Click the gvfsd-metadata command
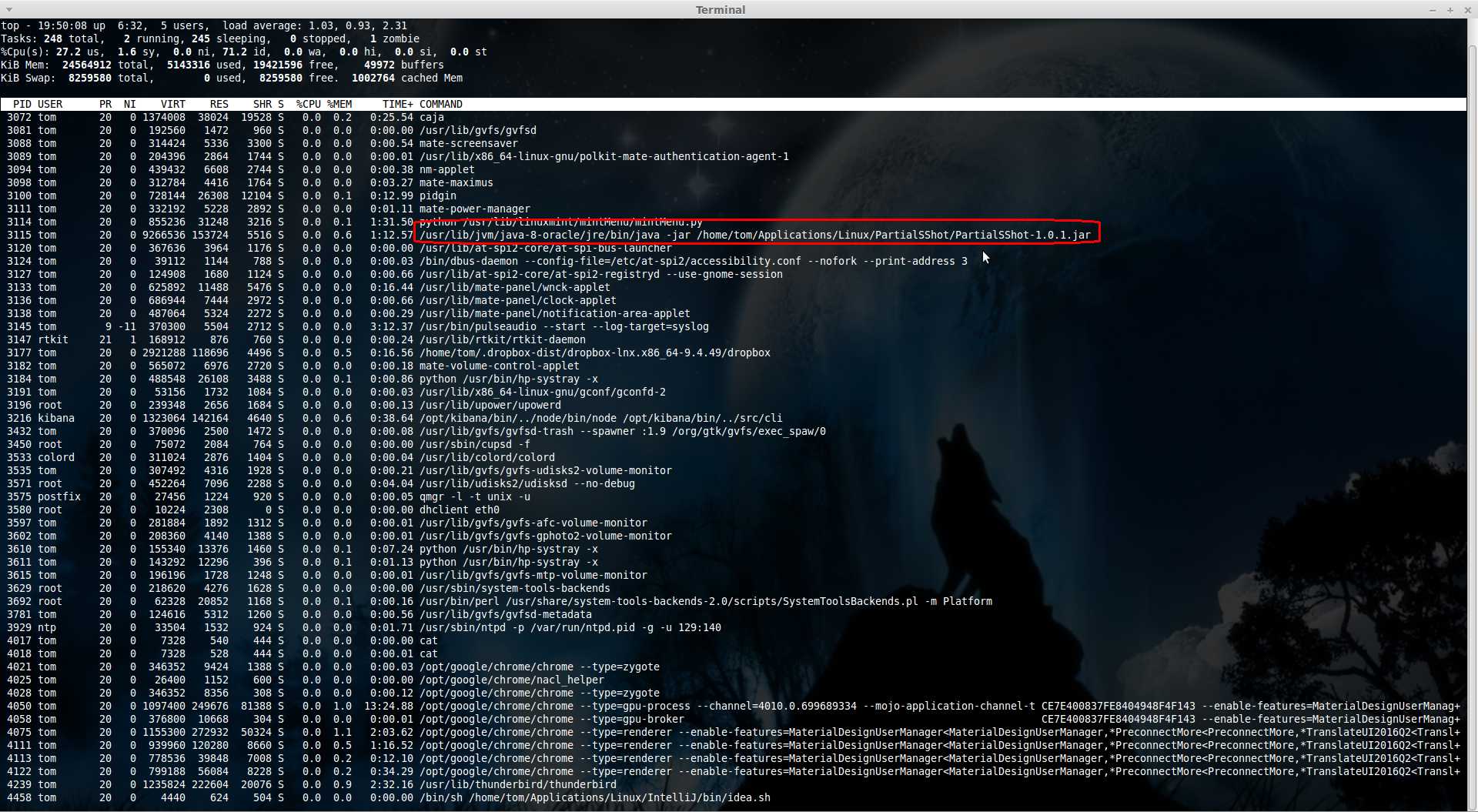Image resolution: width=1478 pixels, height=812 pixels. coord(505,614)
